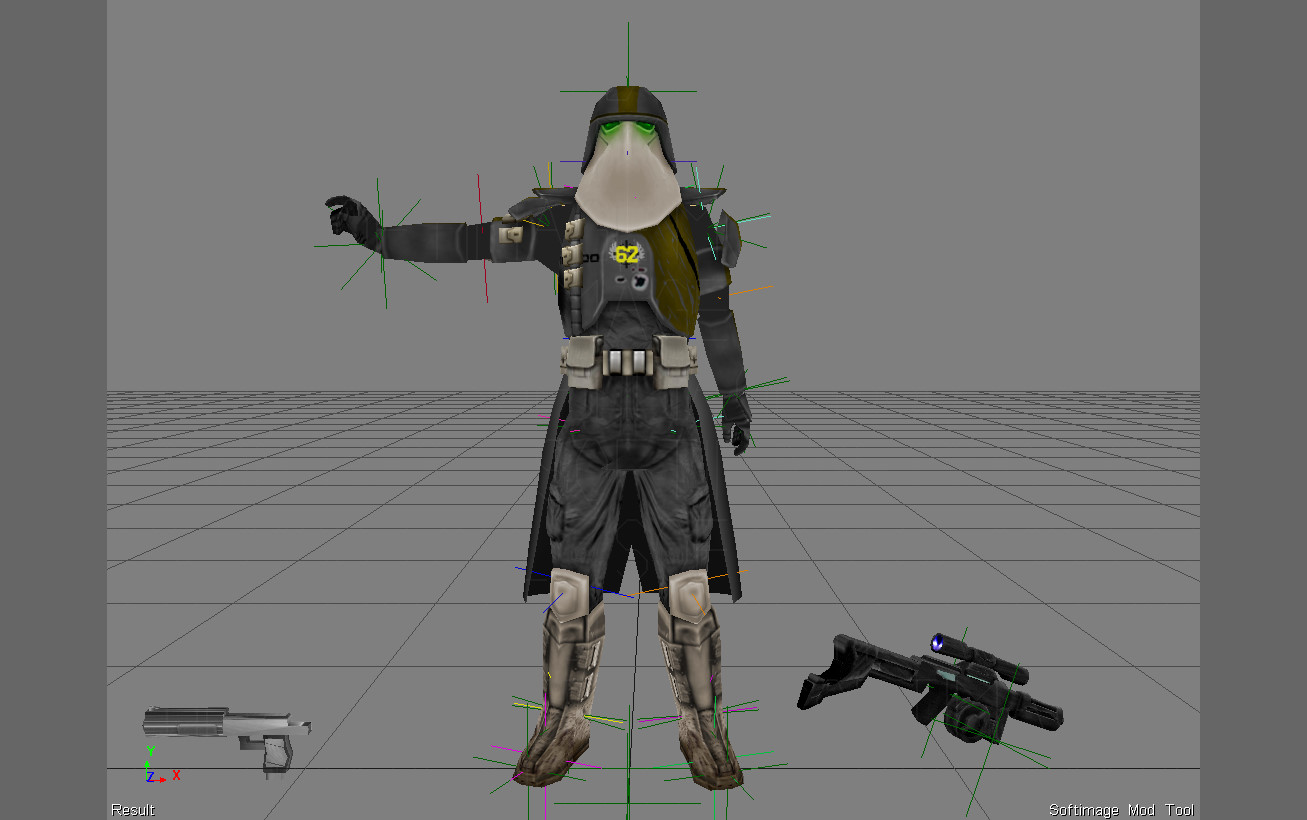Click the trooper's utility belt buckle

627,362
